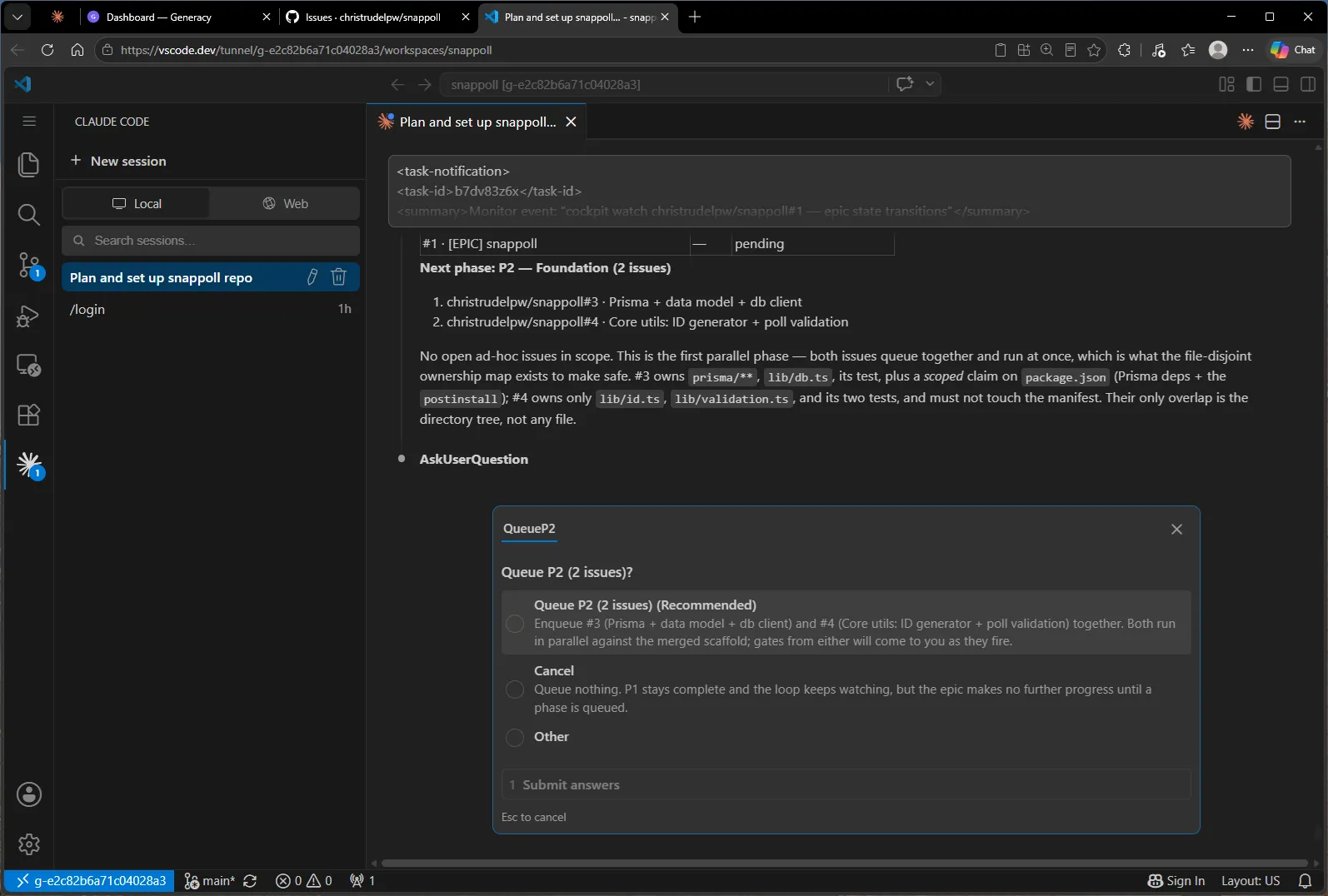Close the QueueP2 question dialog
Image resolution: width=1328 pixels, height=896 pixels.
pyautogui.click(x=1176, y=529)
